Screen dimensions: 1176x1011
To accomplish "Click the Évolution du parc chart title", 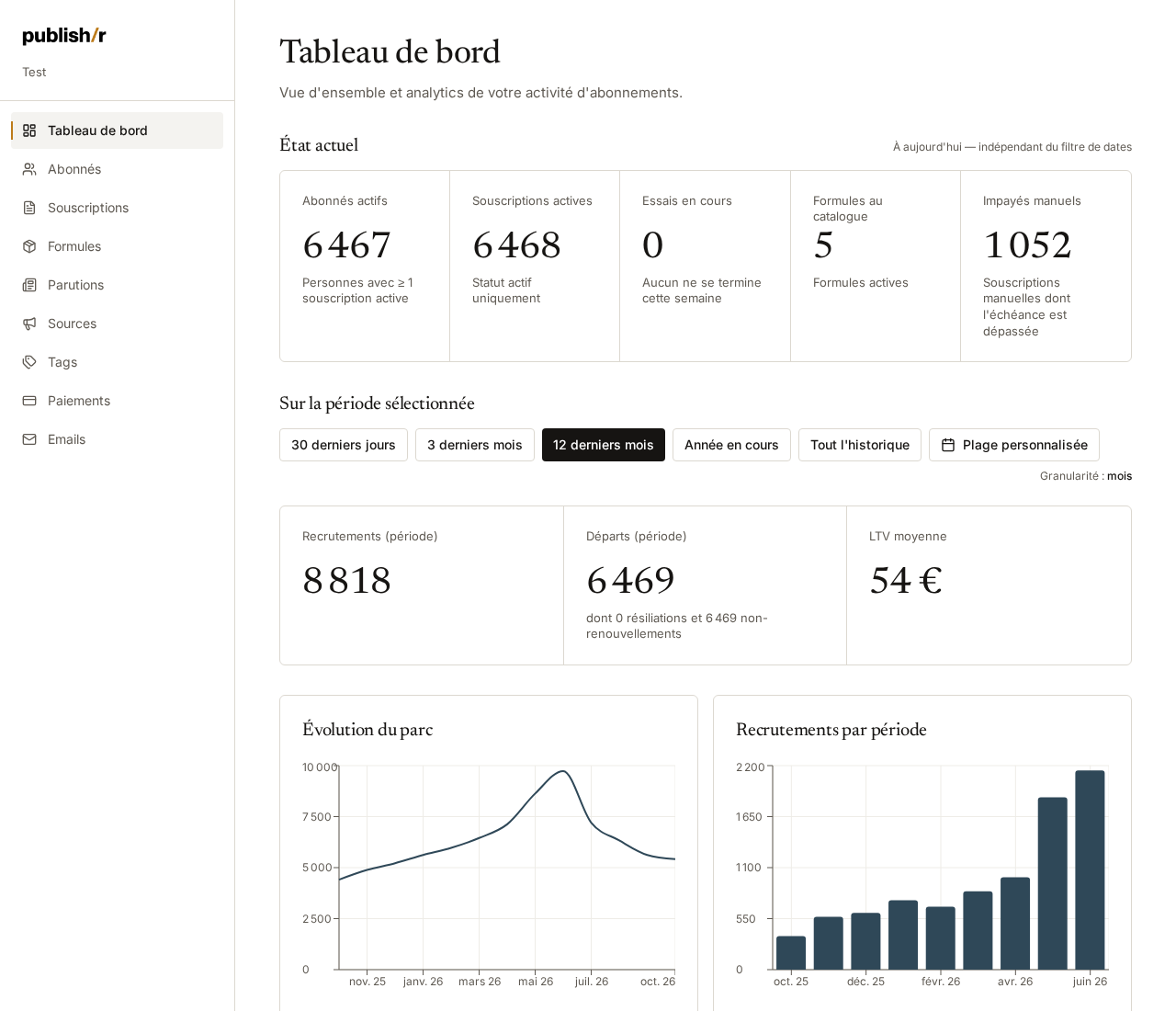I will pos(367,730).
